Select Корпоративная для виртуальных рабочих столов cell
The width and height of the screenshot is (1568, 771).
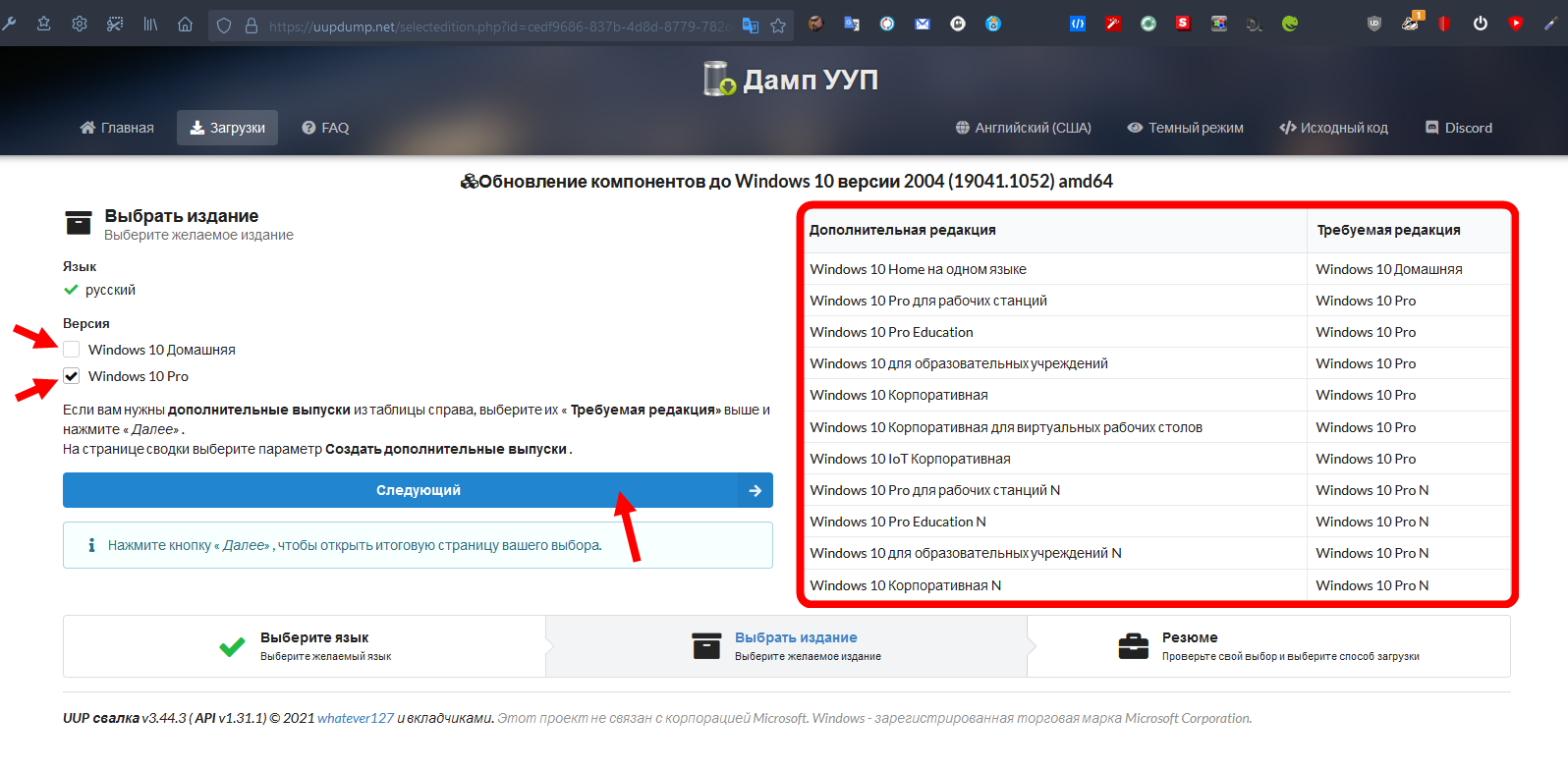[x=1055, y=427]
